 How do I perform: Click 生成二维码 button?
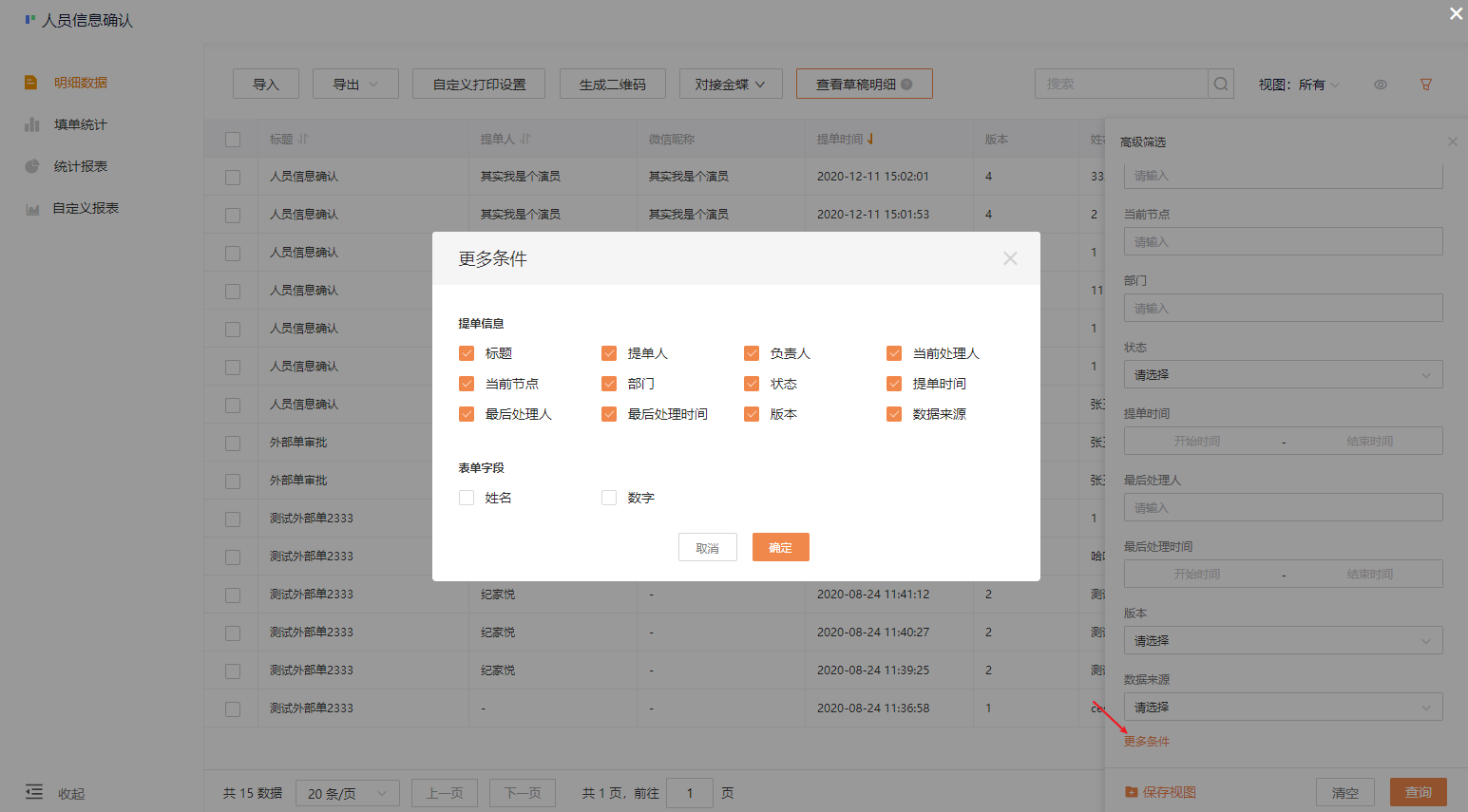pyautogui.click(x=613, y=84)
